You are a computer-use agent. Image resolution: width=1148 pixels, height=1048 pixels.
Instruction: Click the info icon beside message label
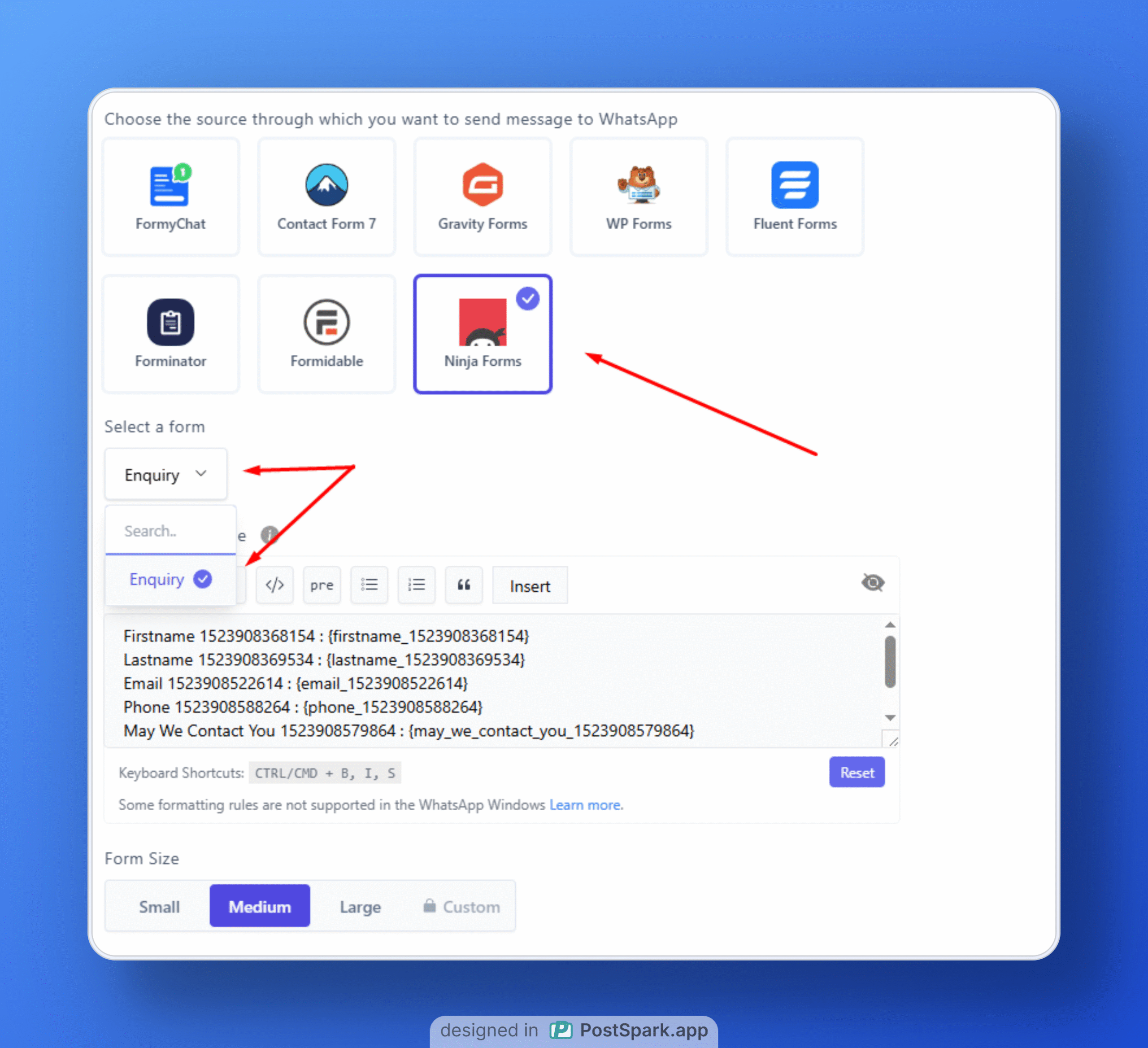pos(269,535)
